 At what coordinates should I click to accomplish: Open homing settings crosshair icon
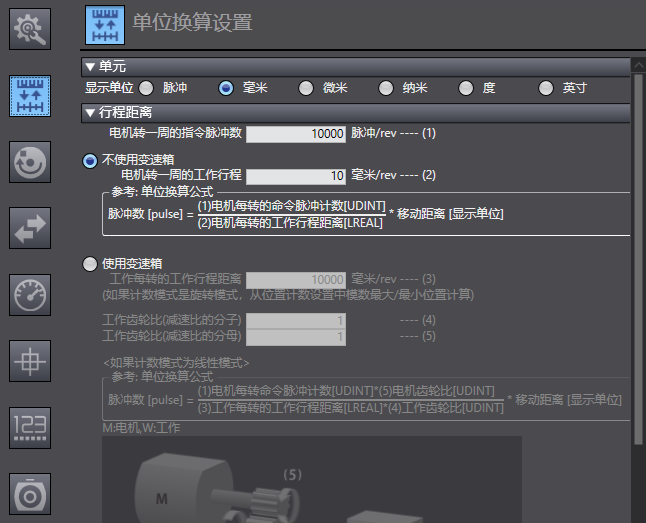pos(30,361)
